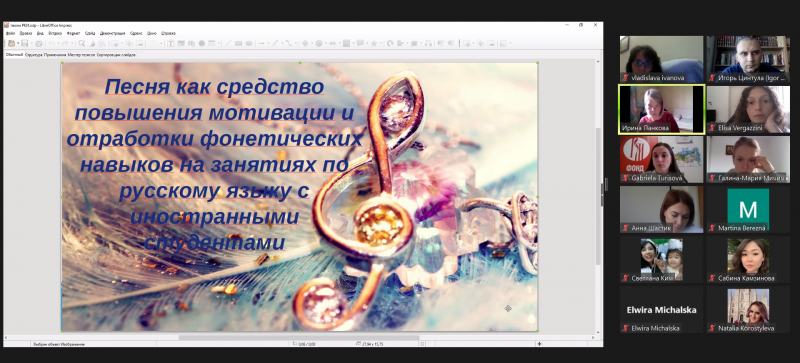
Task: Switch to the Структура view tab
Action: coord(34,55)
